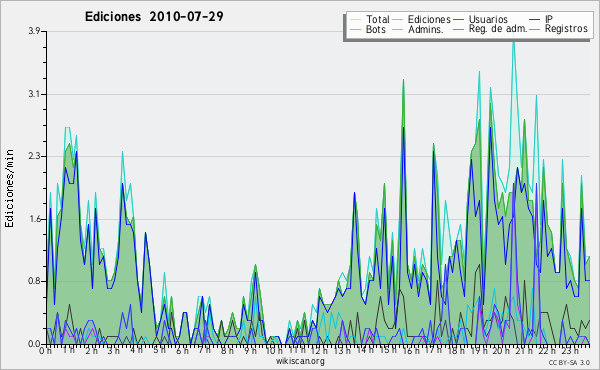Viewport: 600px width, 370px height.
Task: Click the chart title "Ediciones 2010-07-29"
Action: [154, 17]
